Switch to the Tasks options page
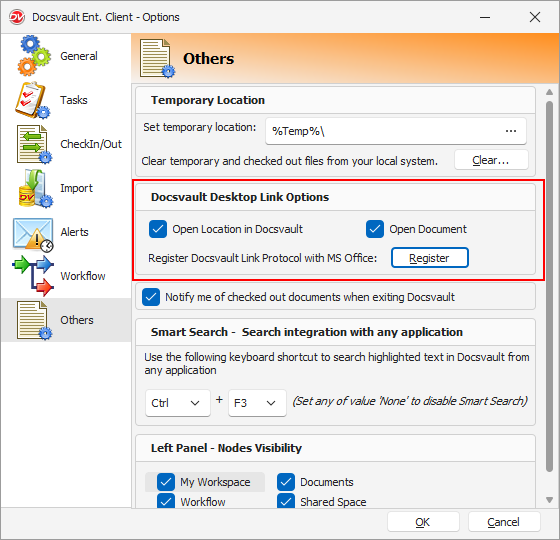Viewport: 560px width, 540px height. (x=66, y=100)
